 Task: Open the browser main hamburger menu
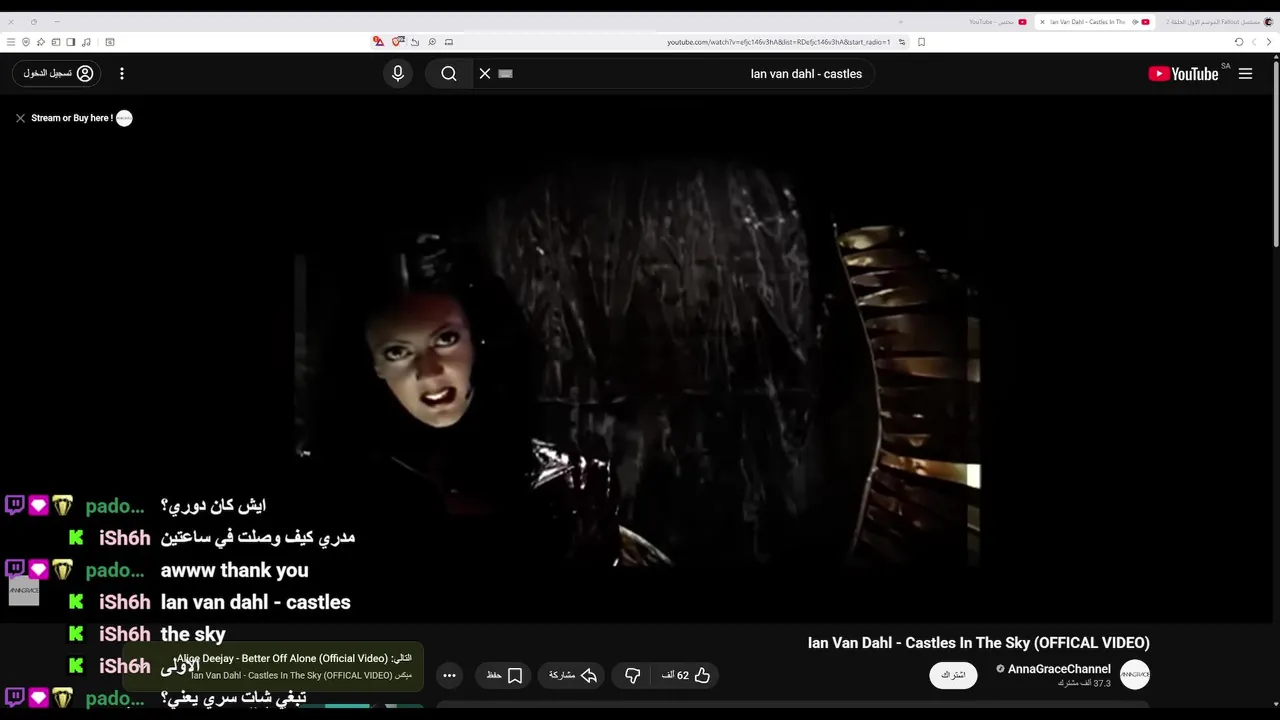coord(11,42)
